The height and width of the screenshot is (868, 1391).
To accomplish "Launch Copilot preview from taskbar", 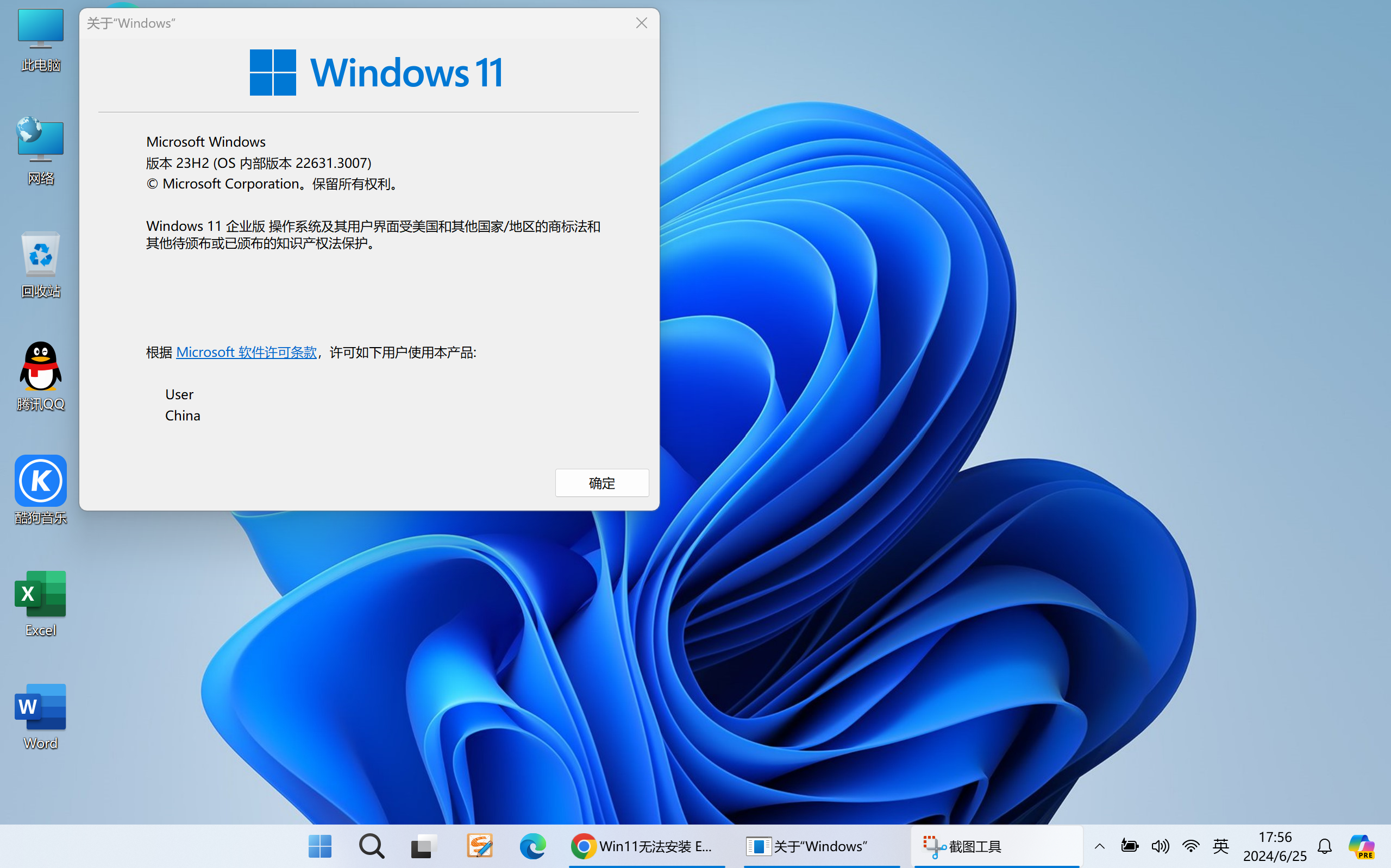I will [x=1362, y=846].
